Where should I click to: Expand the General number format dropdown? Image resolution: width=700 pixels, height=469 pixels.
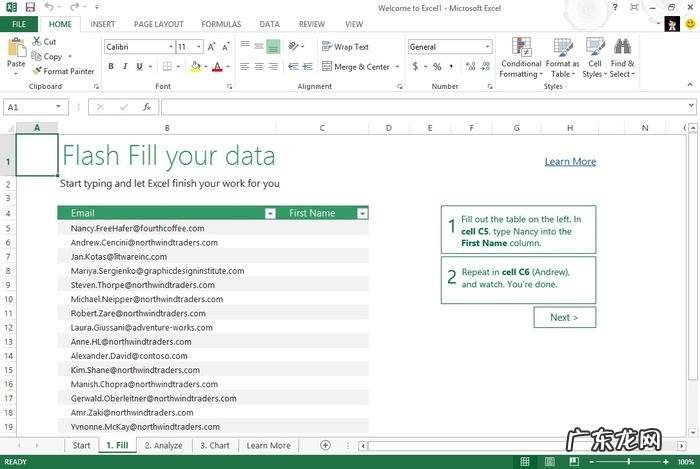click(x=487, y=47)
